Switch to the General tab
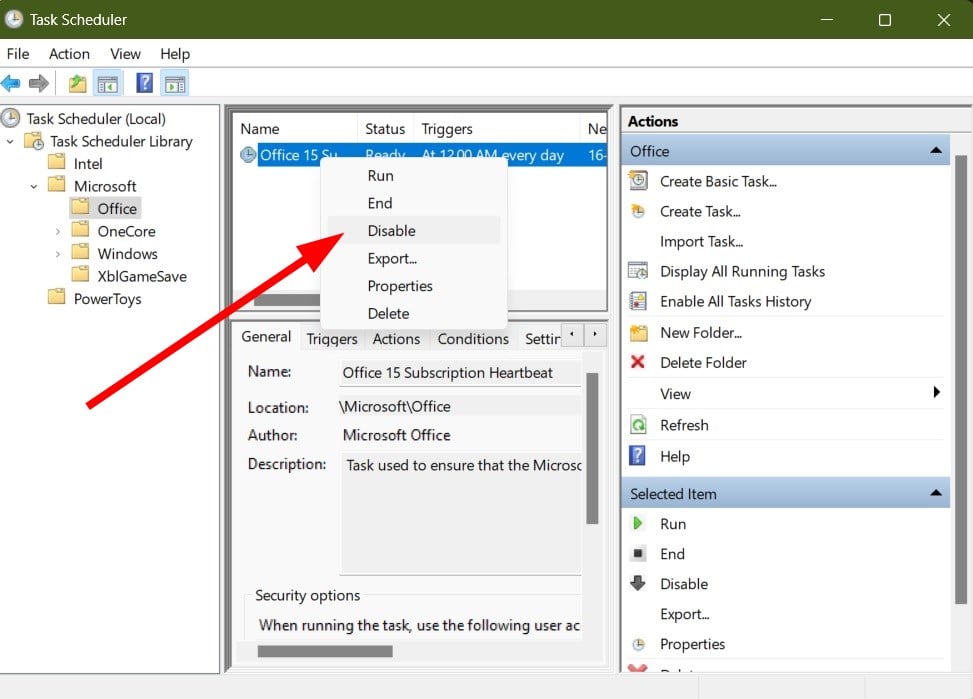This screenshot has width=973, height=699. pos(266,336)
